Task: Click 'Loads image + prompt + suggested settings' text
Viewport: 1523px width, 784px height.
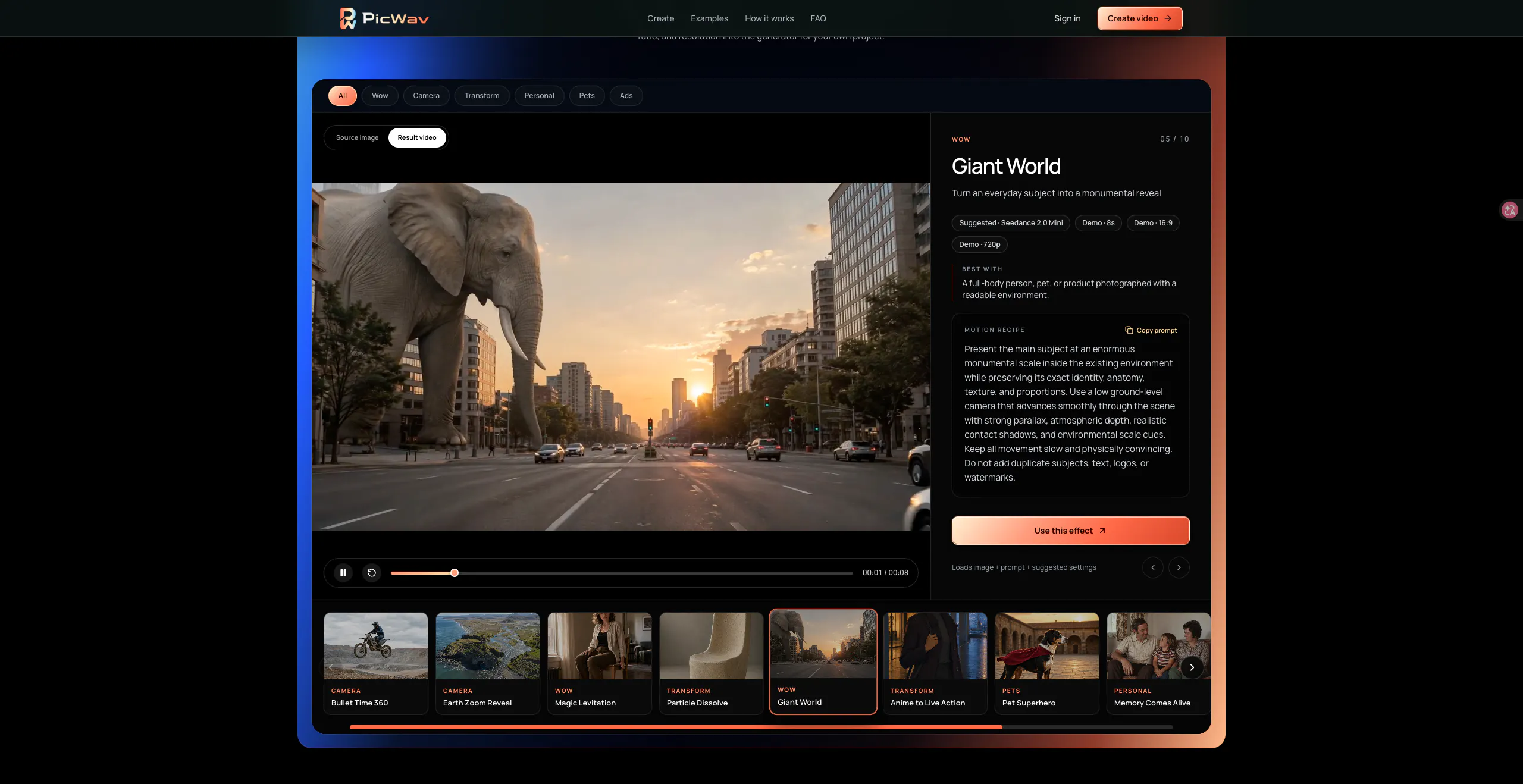Action: (x=1024, y=567)
